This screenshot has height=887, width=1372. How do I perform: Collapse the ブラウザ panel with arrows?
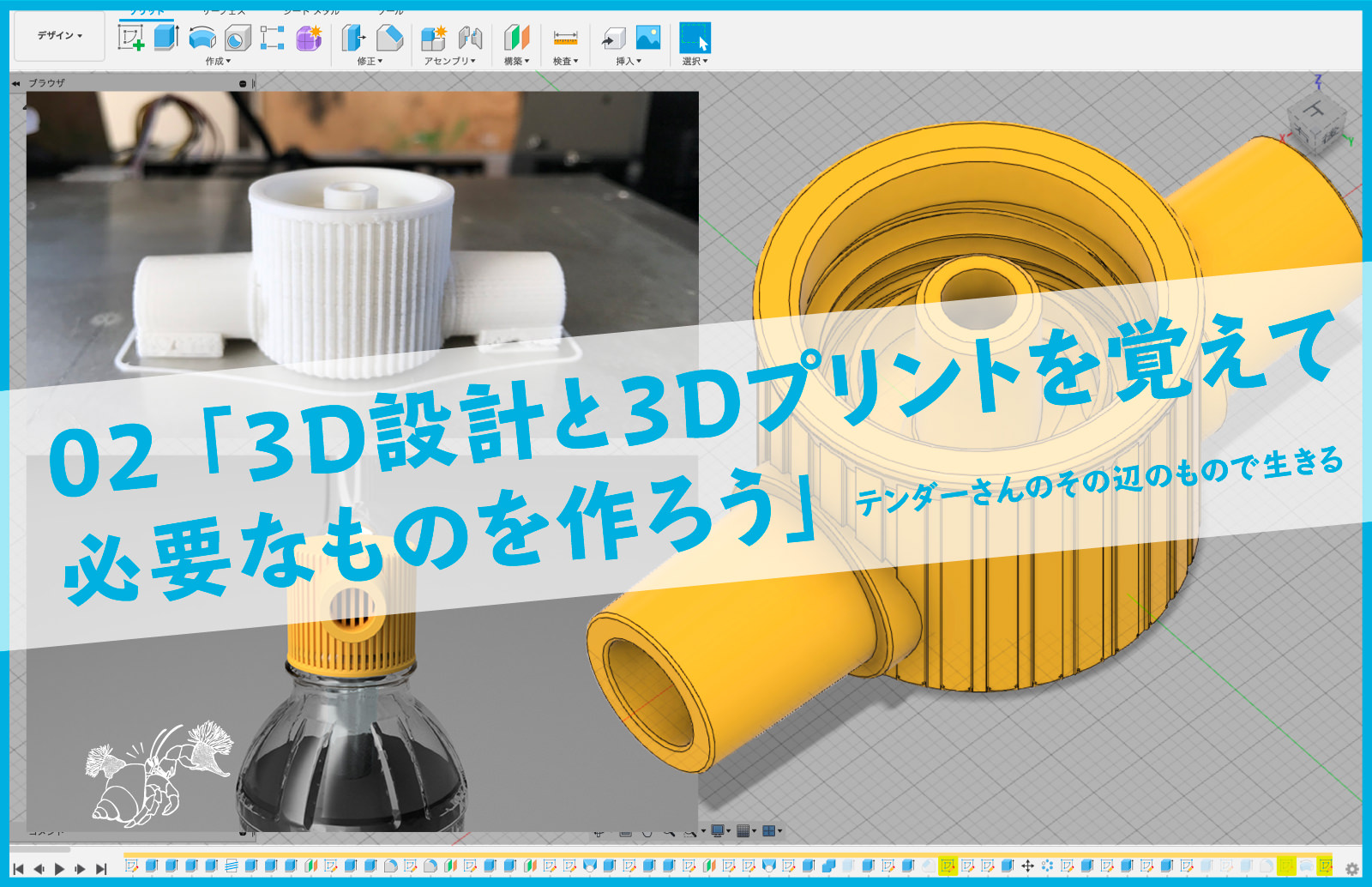point(15,83)
